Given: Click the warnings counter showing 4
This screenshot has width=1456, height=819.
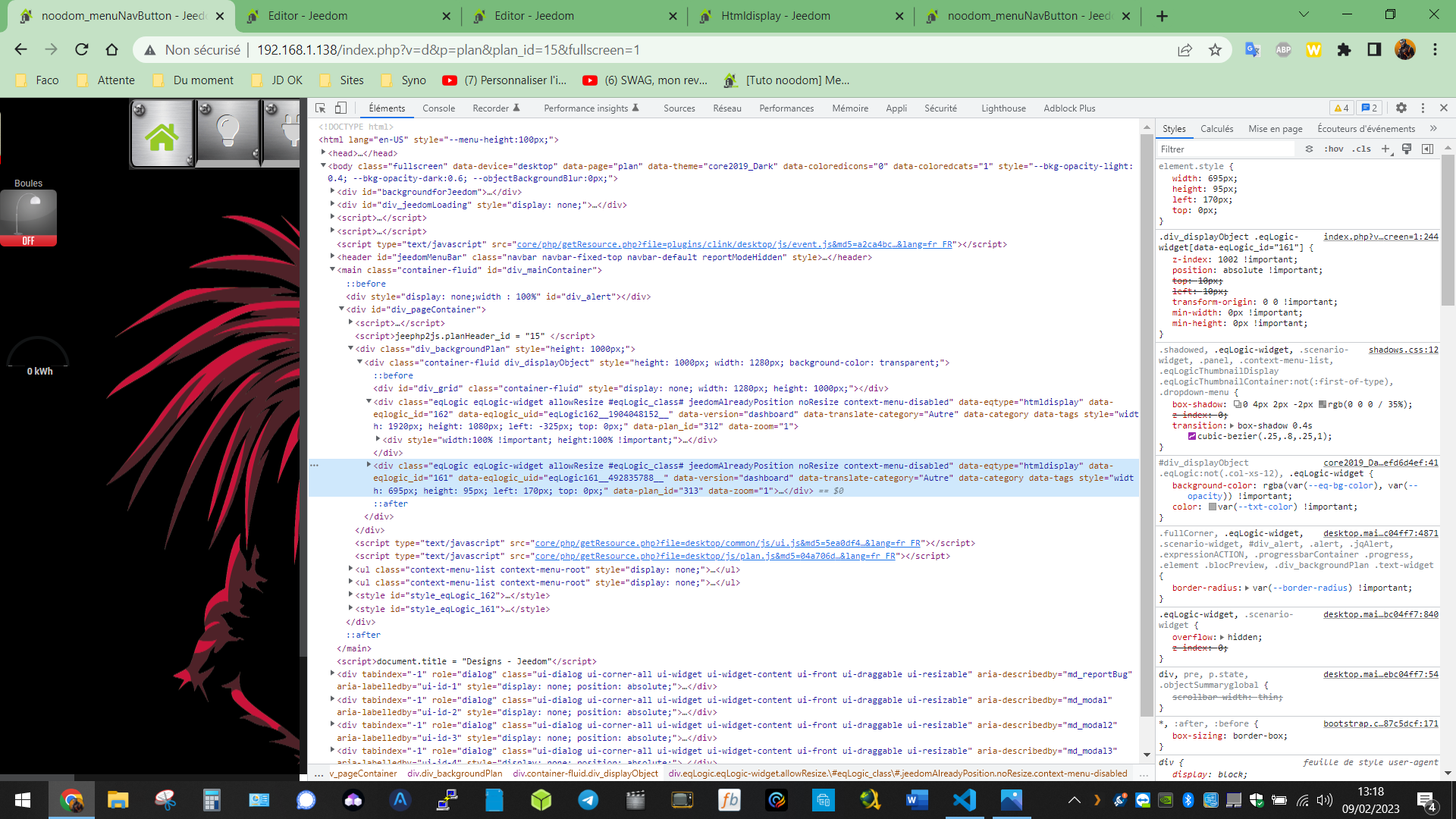Looking at the screenshot, I should (x=1341, y=108).
